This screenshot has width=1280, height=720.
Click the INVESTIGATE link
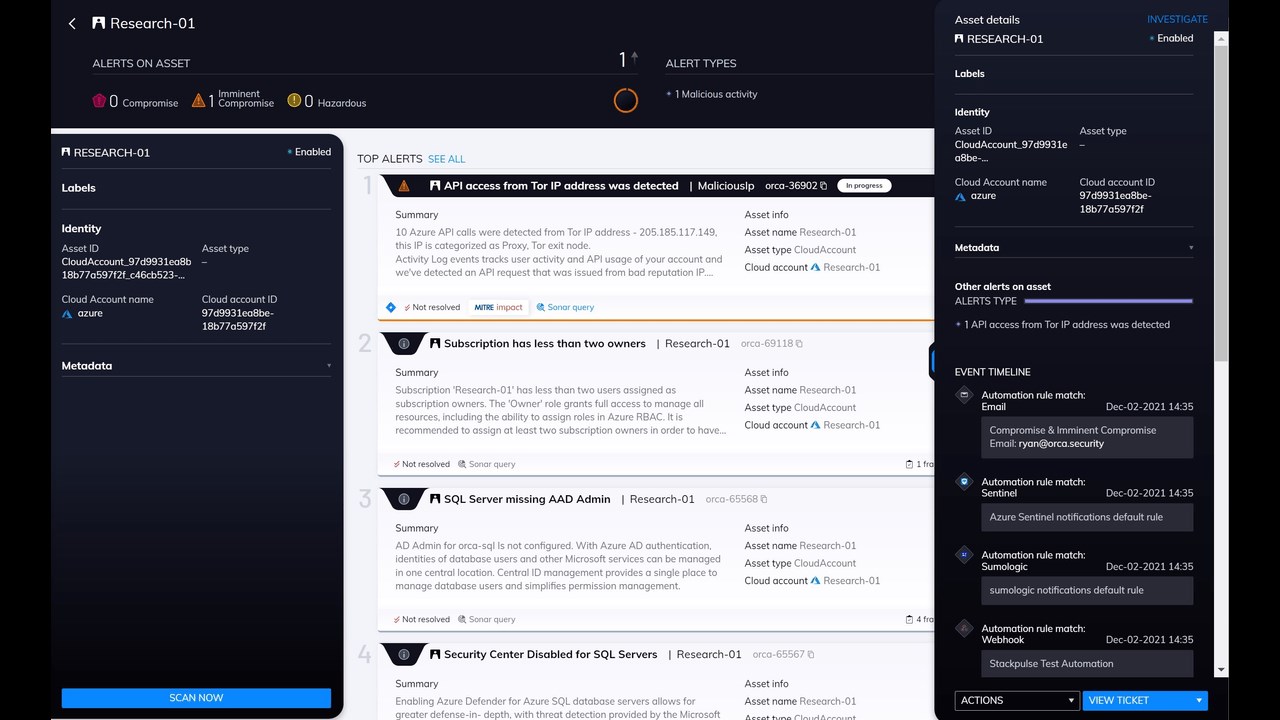[1177, 19]
